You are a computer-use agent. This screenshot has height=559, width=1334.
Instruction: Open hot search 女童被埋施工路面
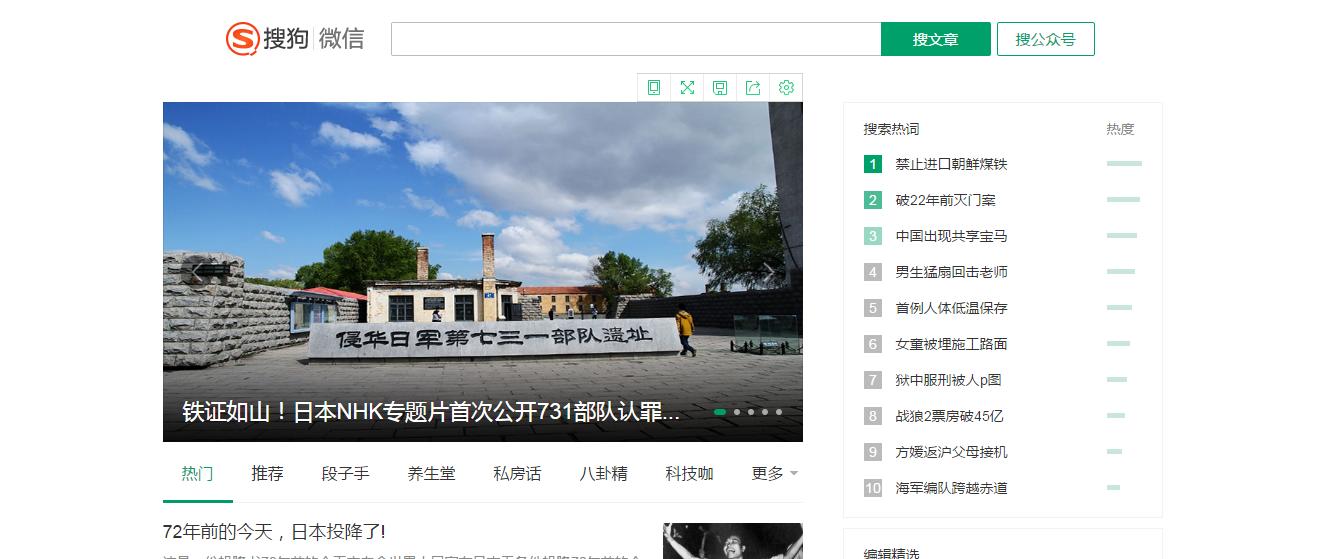click(x=951, y=344)
